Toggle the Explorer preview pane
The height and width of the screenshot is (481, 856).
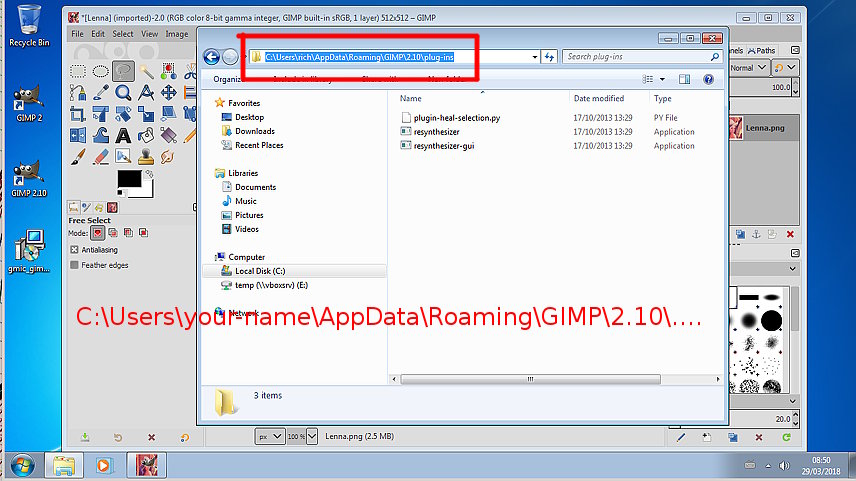(x=684, y=79)
